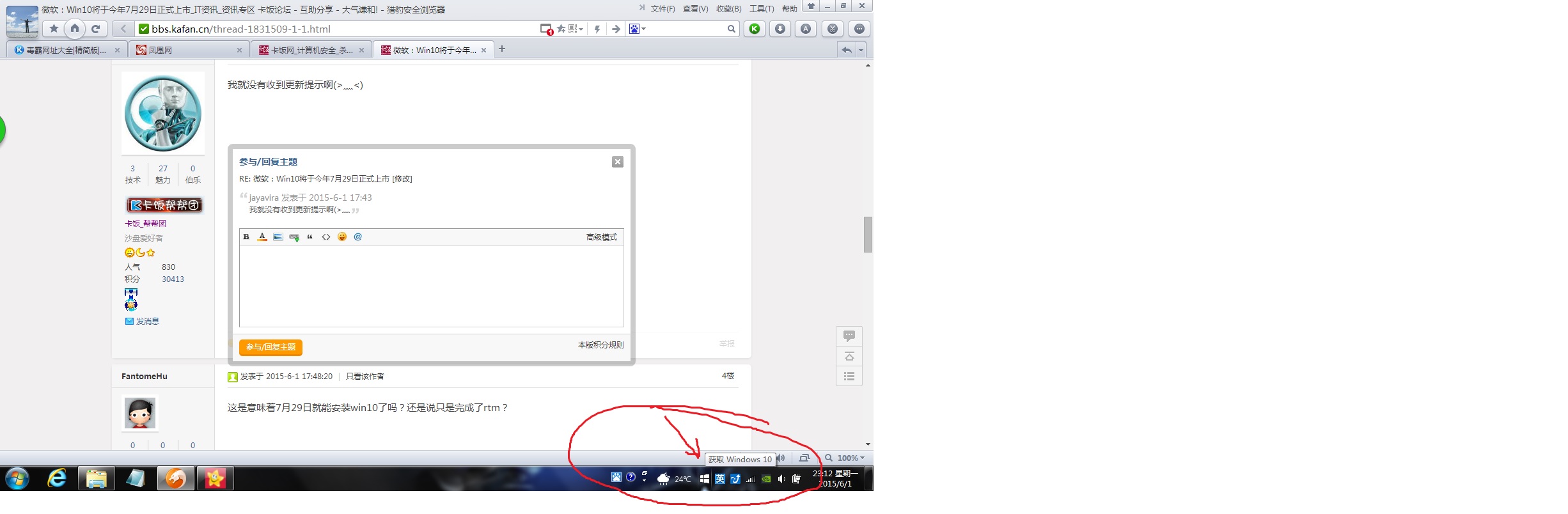
Task: Launch Internet Explorer from taskbar
Action: (x=57, y=478)
